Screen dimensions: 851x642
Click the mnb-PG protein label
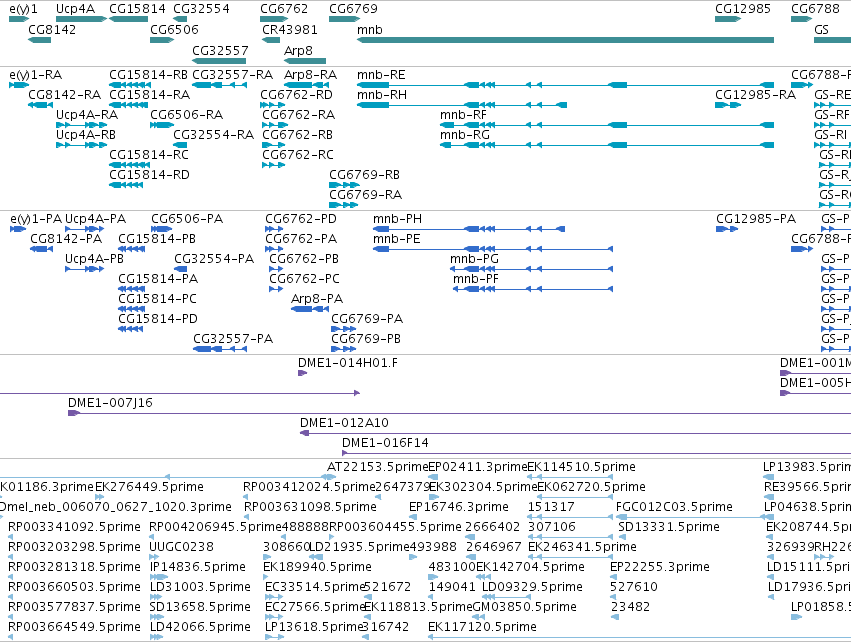[474, 259]
